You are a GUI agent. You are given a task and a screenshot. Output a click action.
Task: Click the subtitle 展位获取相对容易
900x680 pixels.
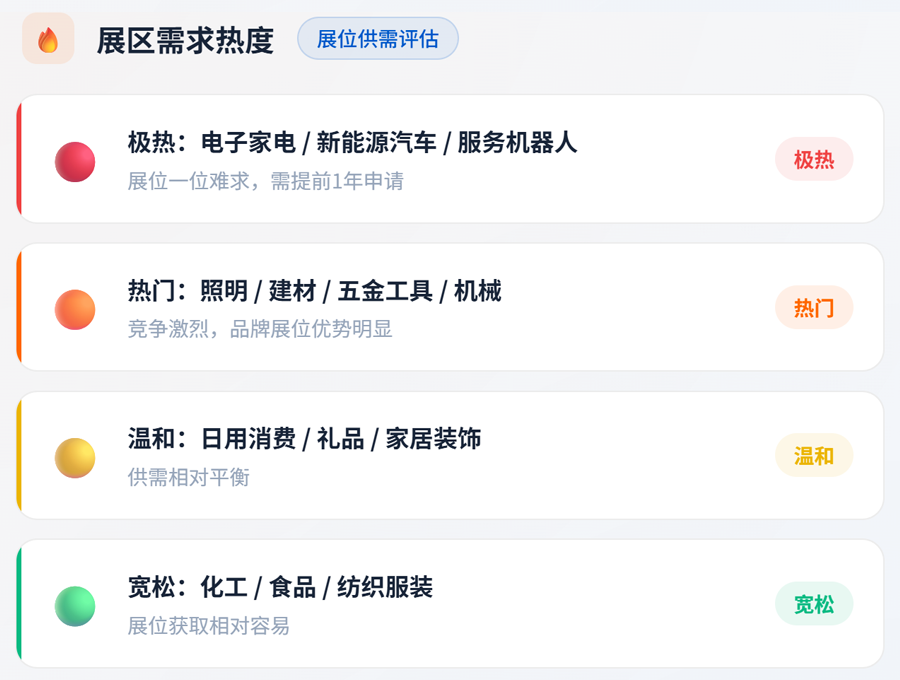click(x=208, y=626)
